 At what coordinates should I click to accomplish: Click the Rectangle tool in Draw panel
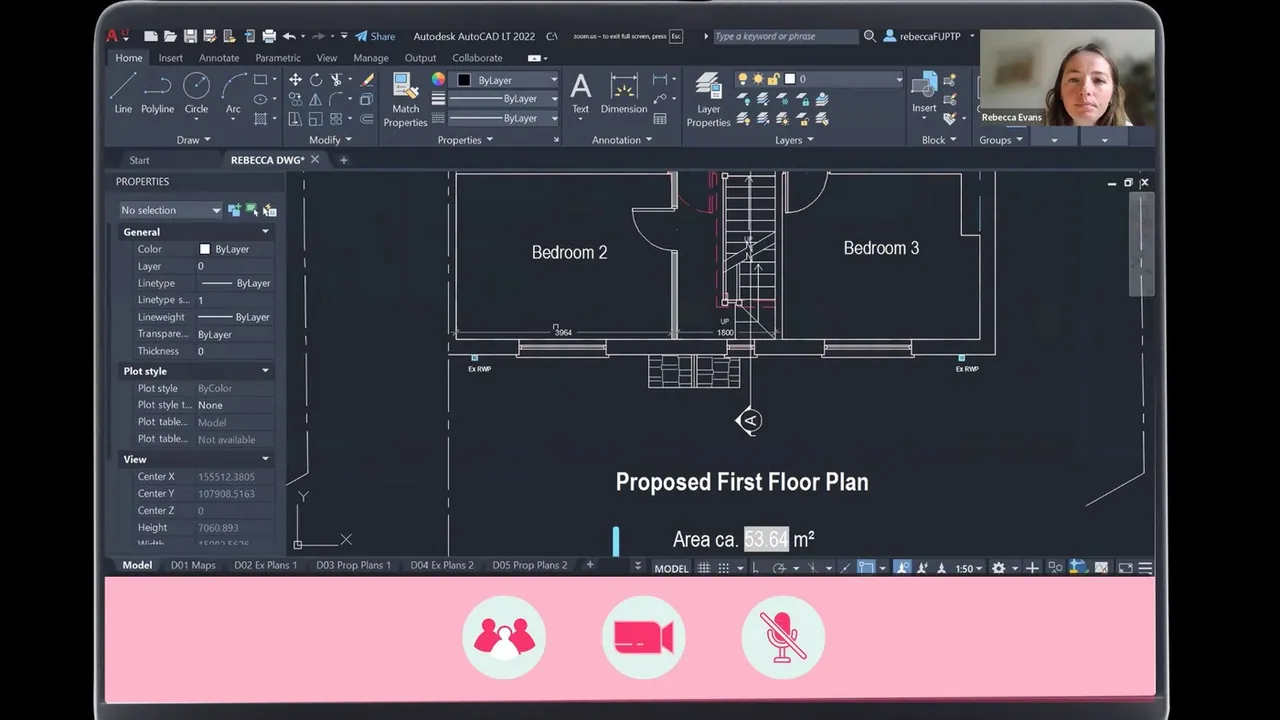(x=261, y=80)
